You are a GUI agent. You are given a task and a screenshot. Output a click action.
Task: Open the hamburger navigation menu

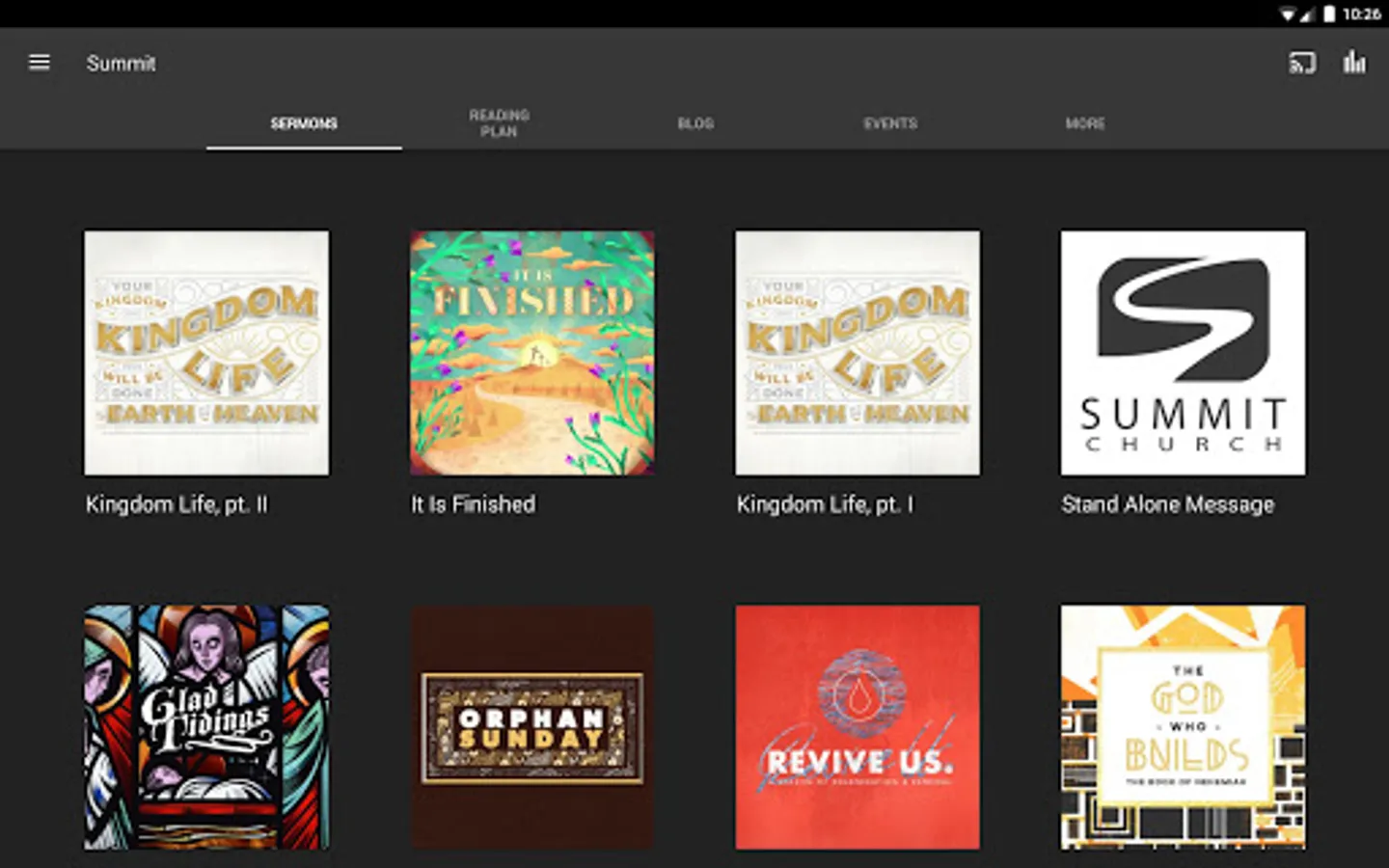pos(40,63)
